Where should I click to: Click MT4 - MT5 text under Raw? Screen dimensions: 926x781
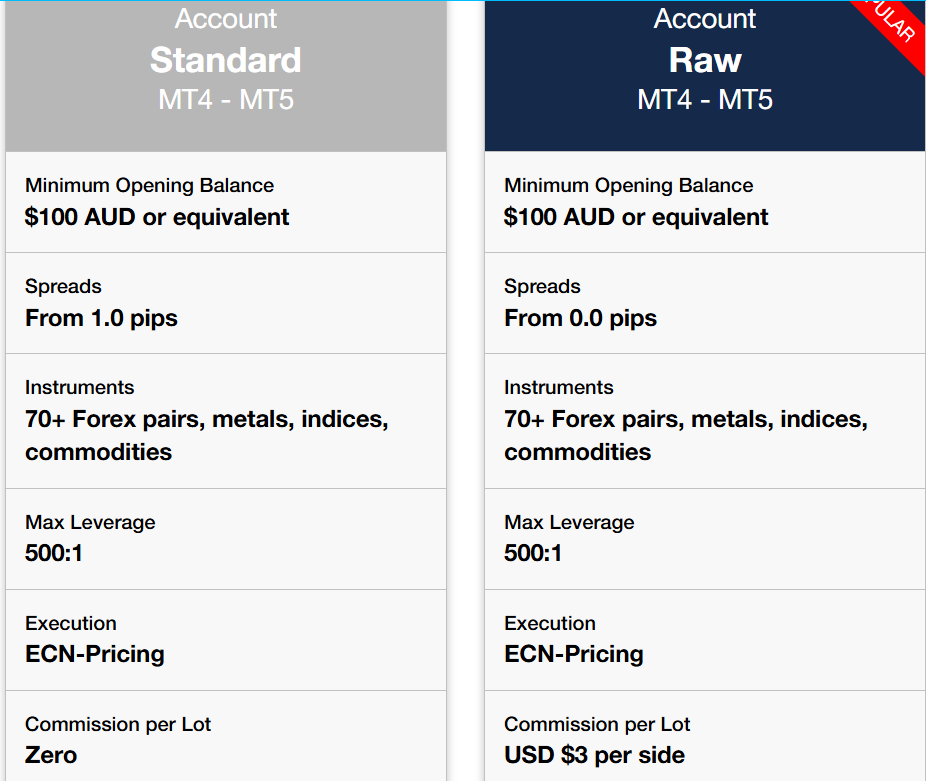[705, 100]
